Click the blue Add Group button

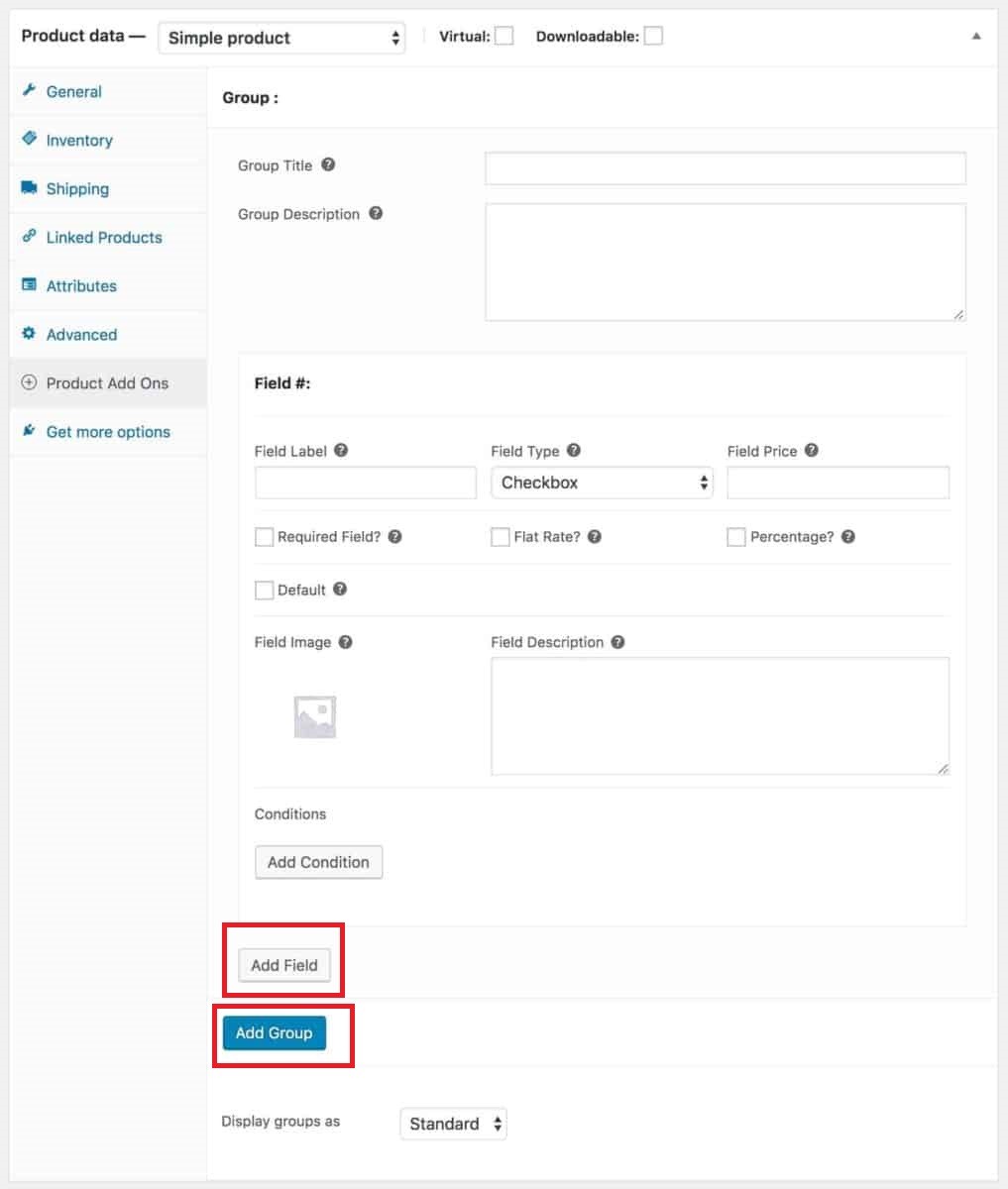pyautogui.click(x=275, y=1032)
